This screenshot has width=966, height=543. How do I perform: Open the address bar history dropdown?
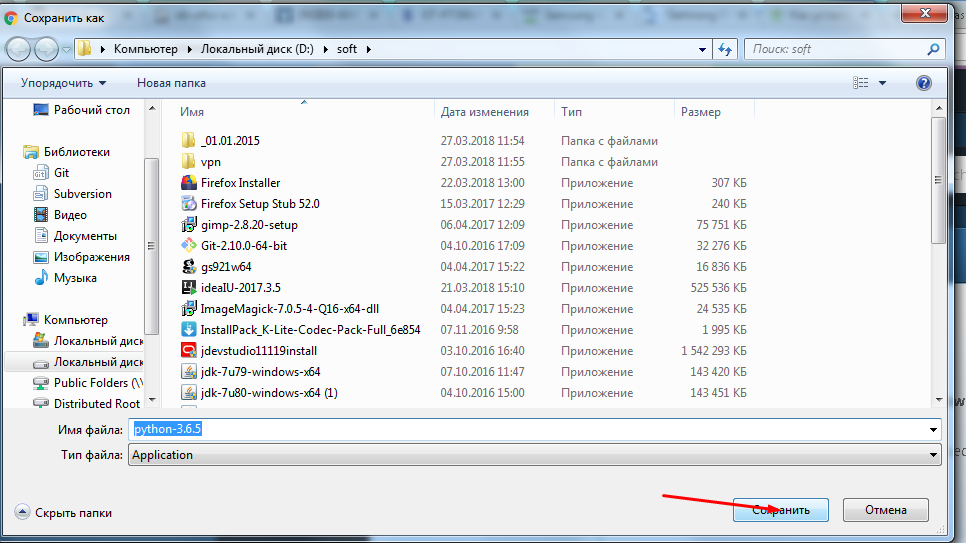(x=702, y=49)
